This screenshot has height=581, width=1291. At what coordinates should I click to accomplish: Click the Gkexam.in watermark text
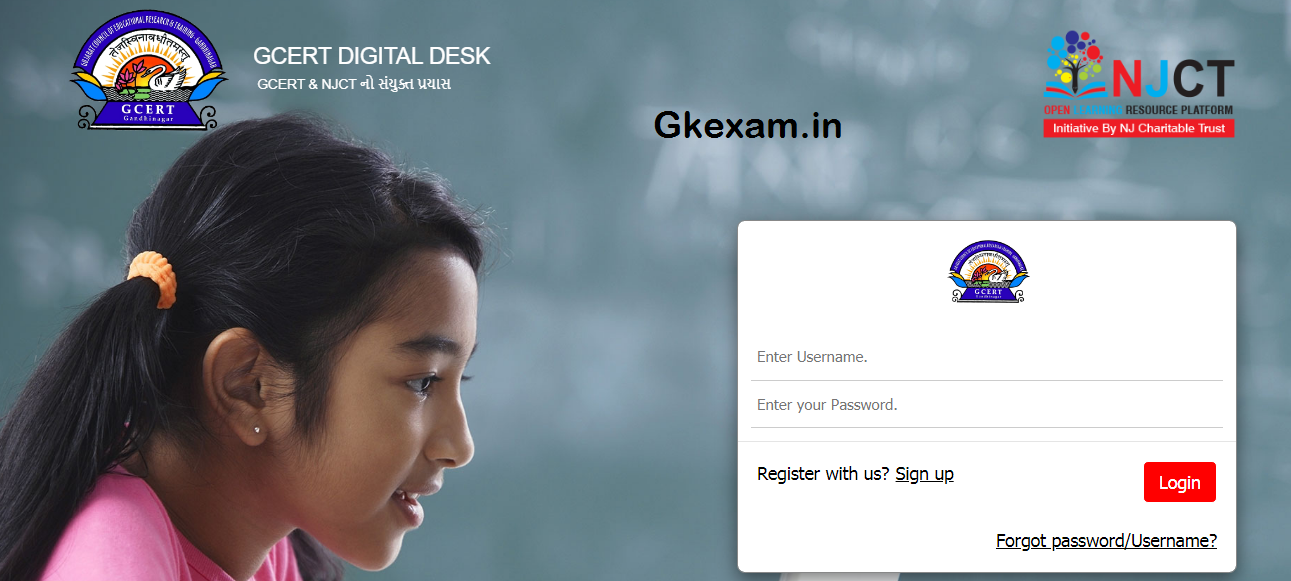[748, 125]
